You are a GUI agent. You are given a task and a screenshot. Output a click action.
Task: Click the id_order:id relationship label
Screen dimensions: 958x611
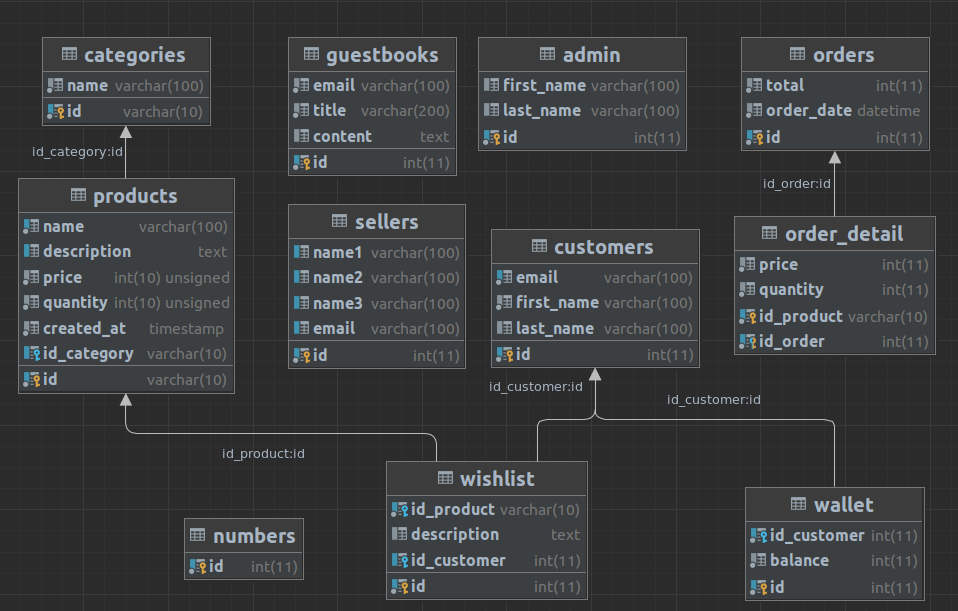[x=797, y=183]
